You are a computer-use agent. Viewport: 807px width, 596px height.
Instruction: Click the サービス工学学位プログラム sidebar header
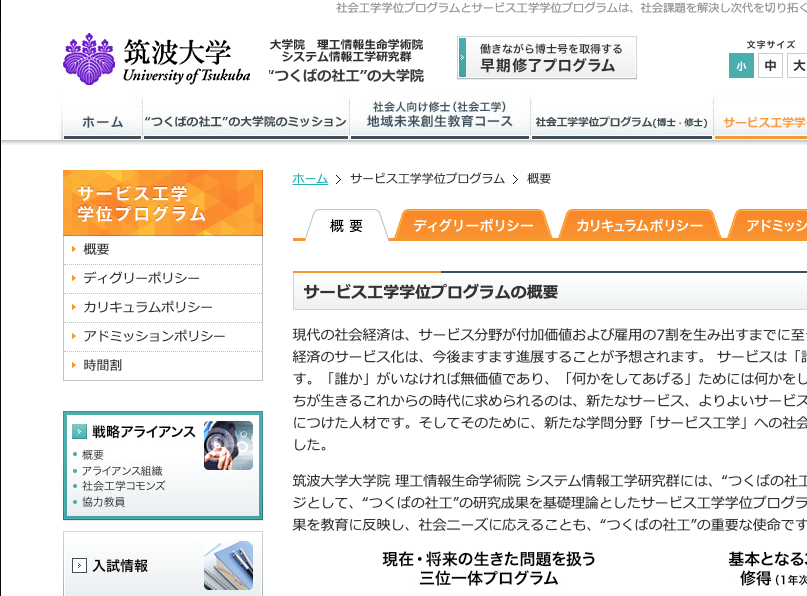coord(163,203)
